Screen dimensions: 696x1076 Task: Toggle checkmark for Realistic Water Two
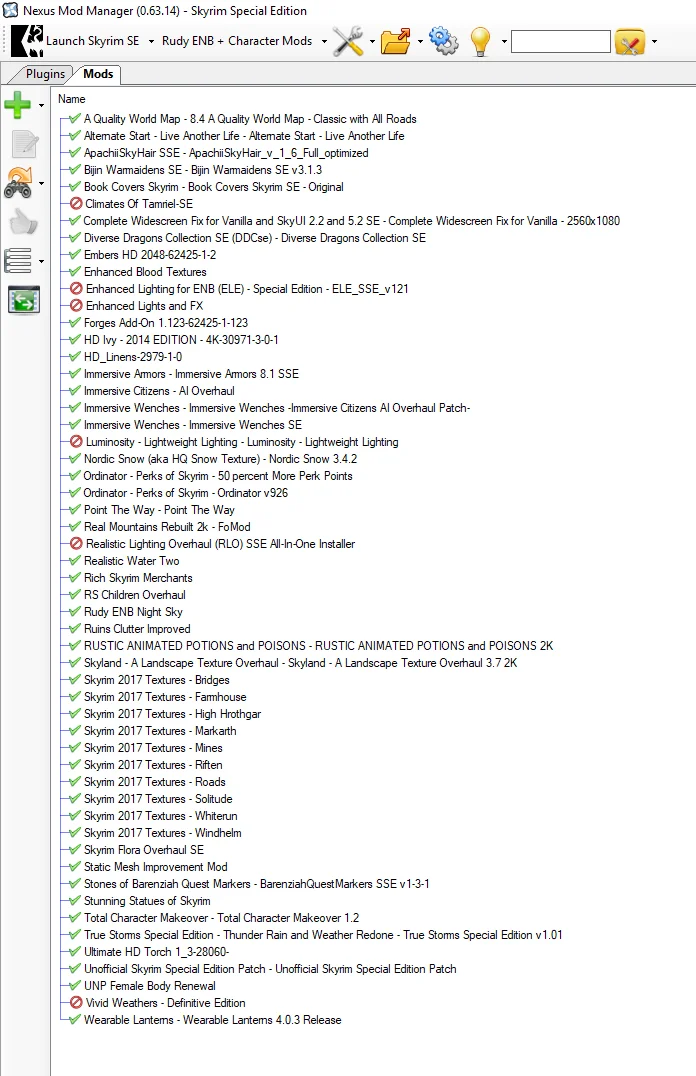76,561
